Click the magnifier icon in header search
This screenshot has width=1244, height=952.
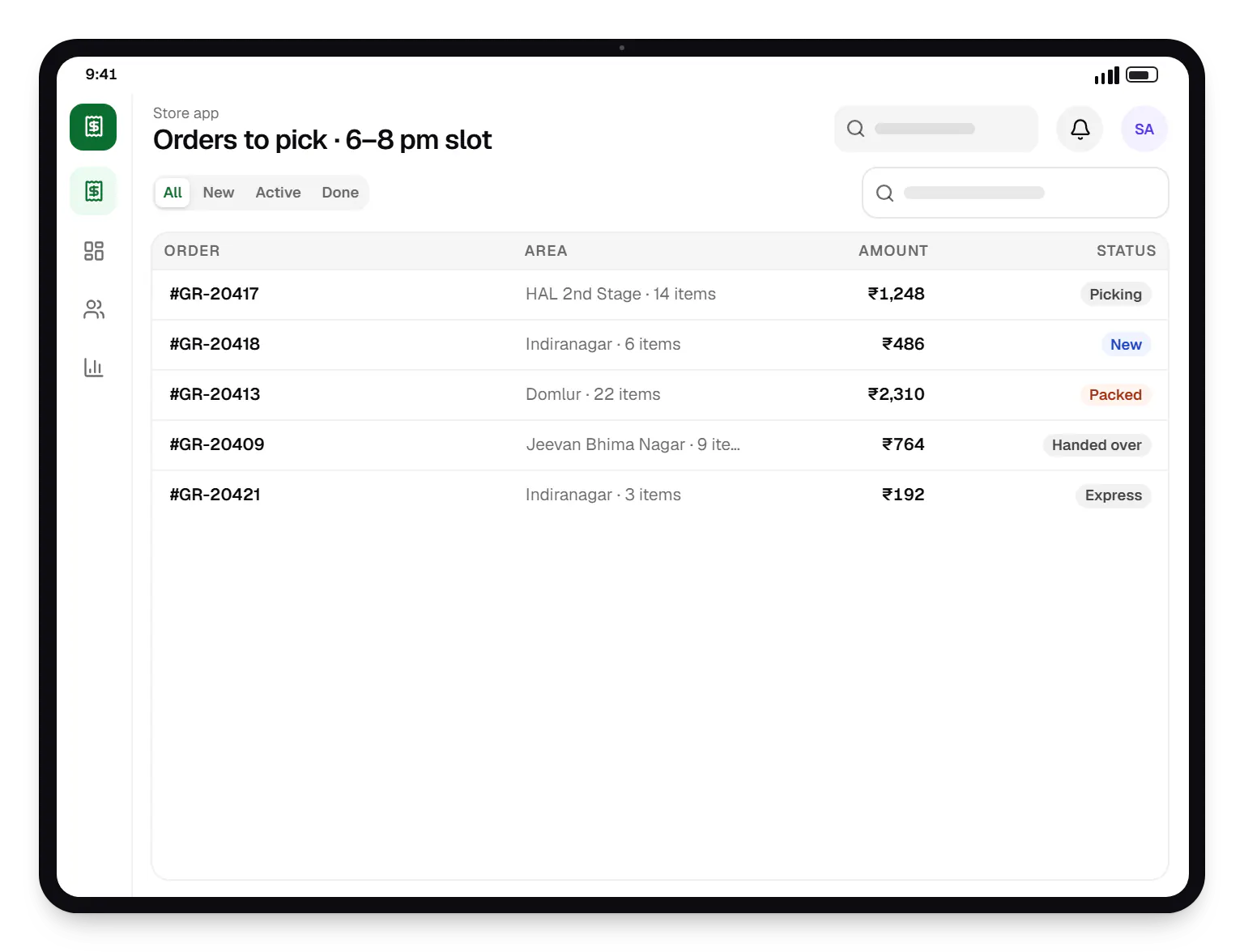tap(855, 129)
